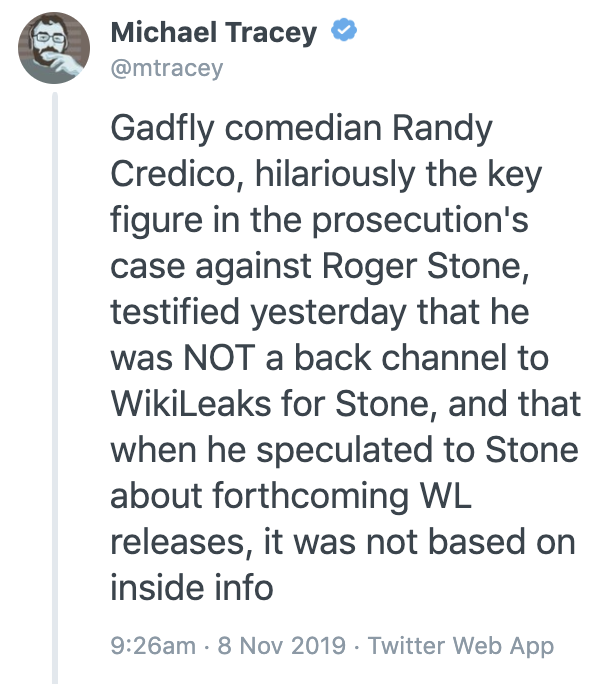Image resolution: width=604 pixels, height=684 pixels.
Task: Open the @mtracey handle link
Action: [x=167, y=68]
